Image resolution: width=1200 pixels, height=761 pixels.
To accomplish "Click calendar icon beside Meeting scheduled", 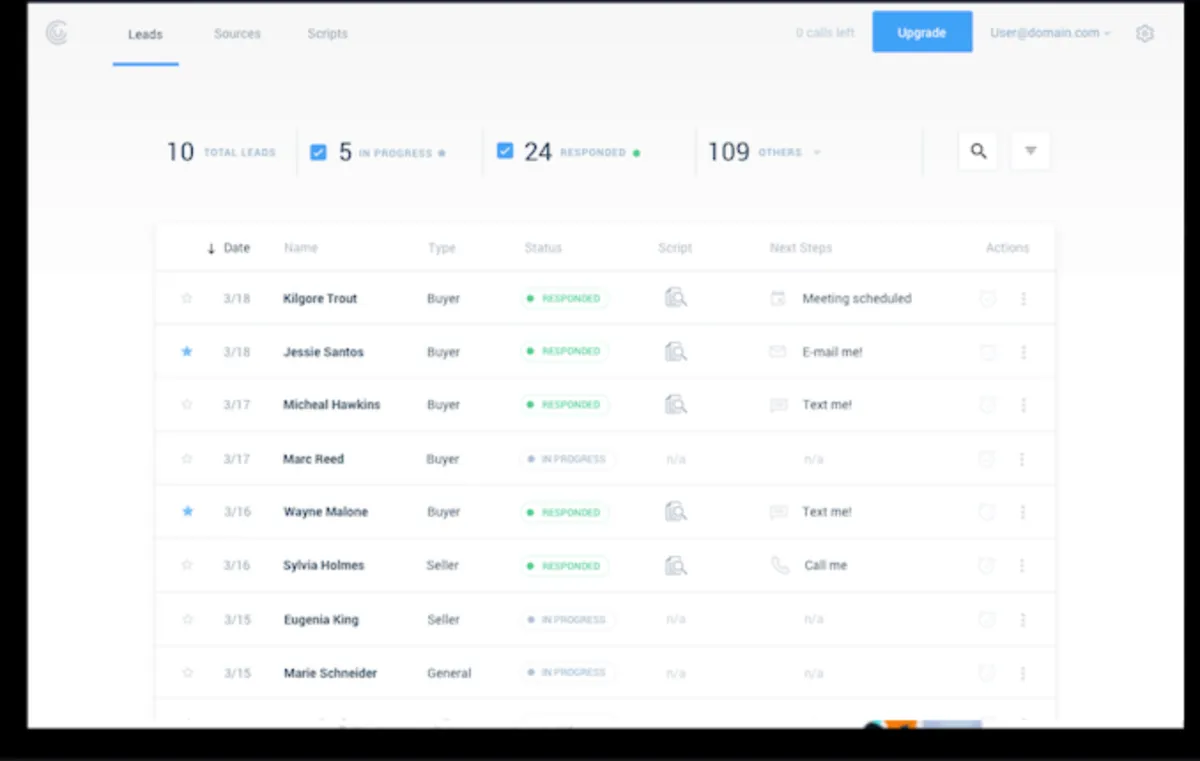I will (778, 298).
